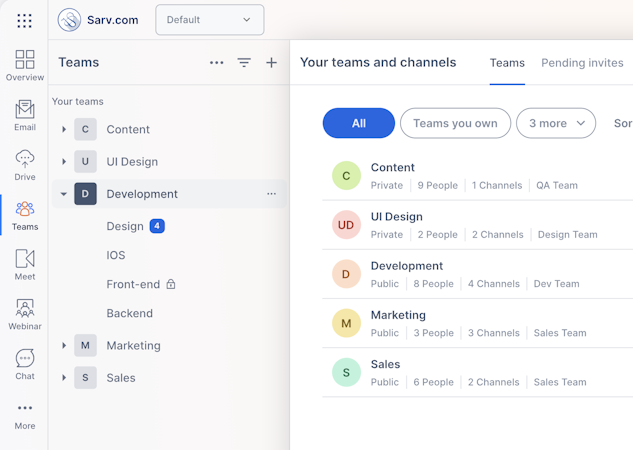Screen dimensions: 633x450
Task: Select the All filter pill
Action: pos(358,123)
